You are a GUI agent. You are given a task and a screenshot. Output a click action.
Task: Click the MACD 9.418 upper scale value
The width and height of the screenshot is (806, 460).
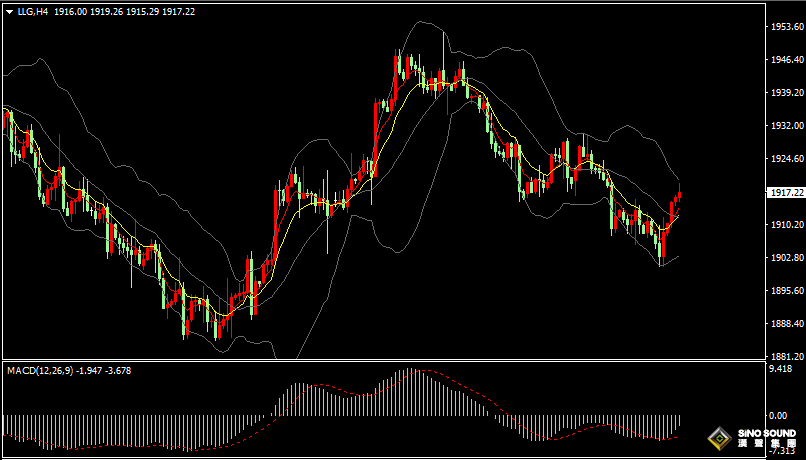[x=779, y=369]
